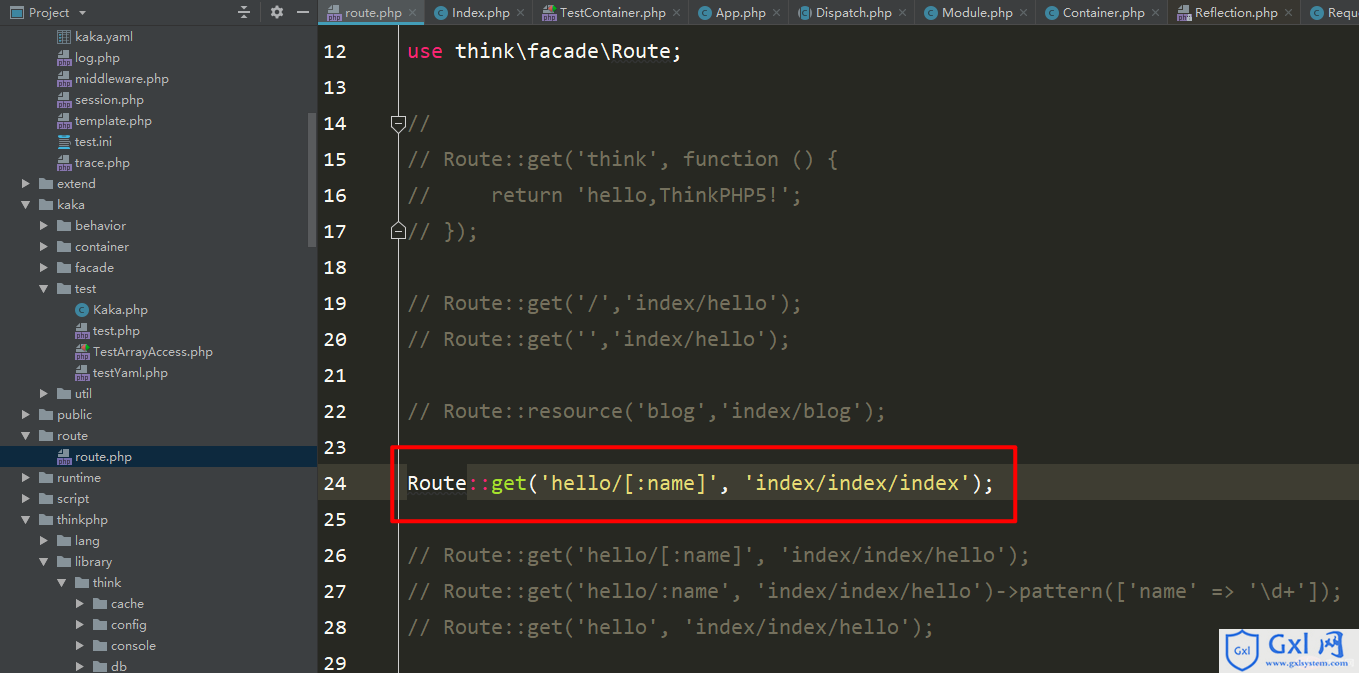Collapse the think folder arrow
The height and width of the screenshot is (673, 1359).
[x=62, y=583]
